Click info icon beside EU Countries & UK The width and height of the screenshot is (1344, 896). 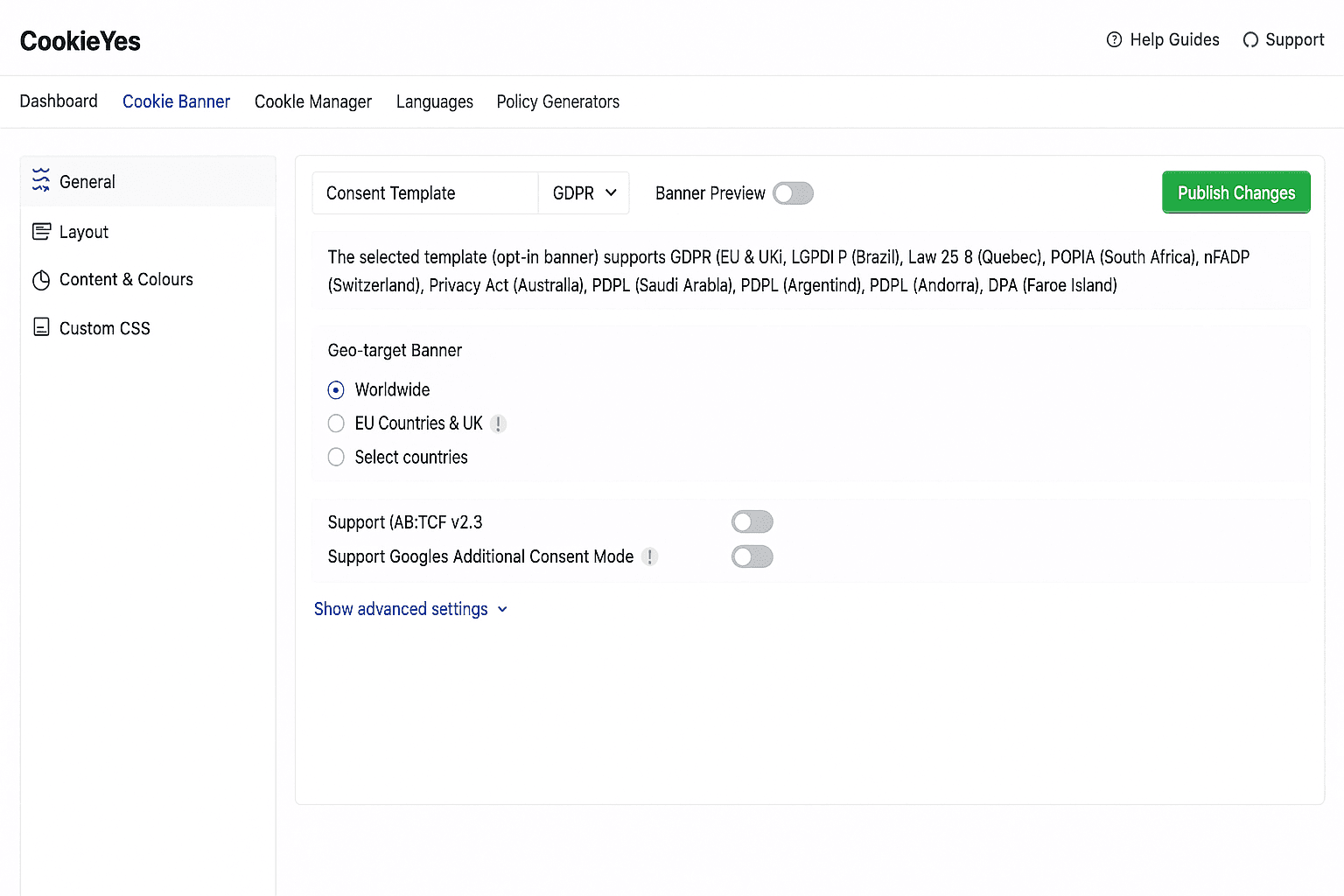tap(498, 424)
